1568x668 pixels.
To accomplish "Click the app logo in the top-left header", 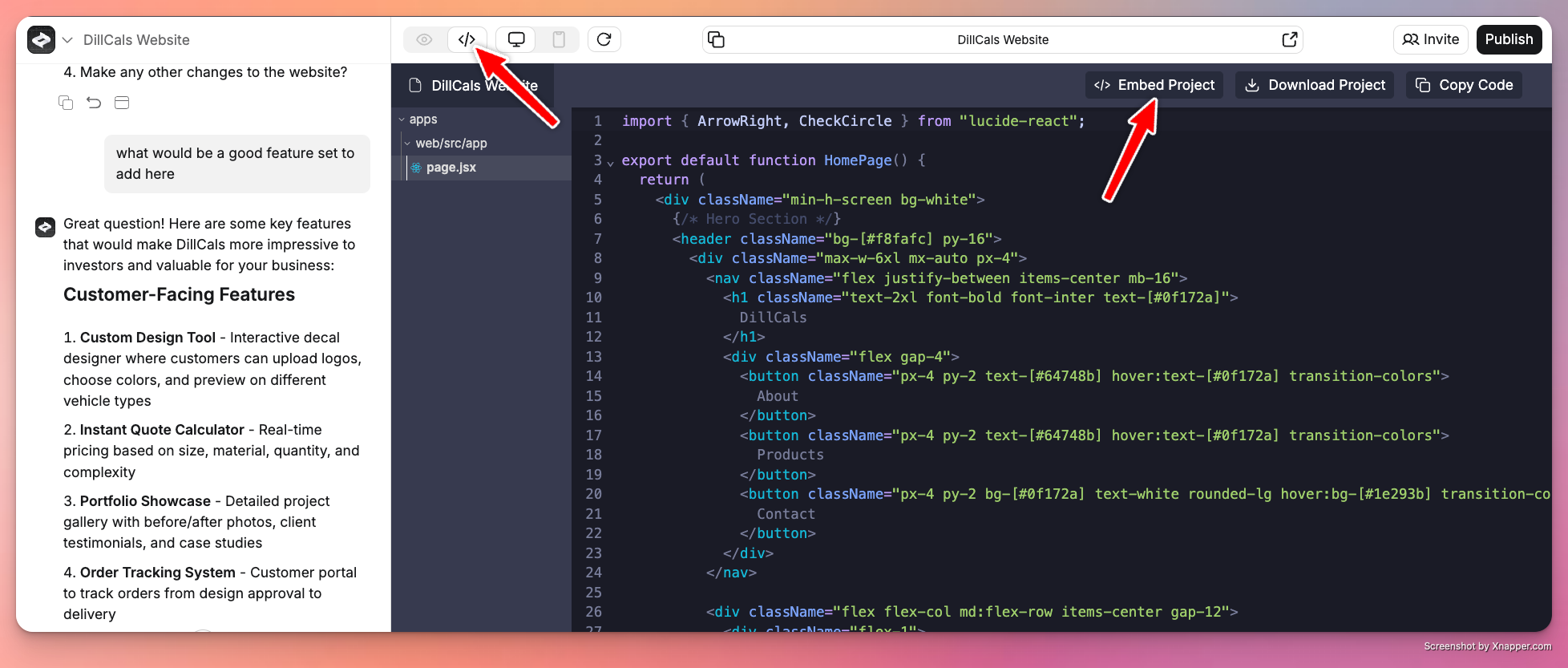I will point(41,39).
